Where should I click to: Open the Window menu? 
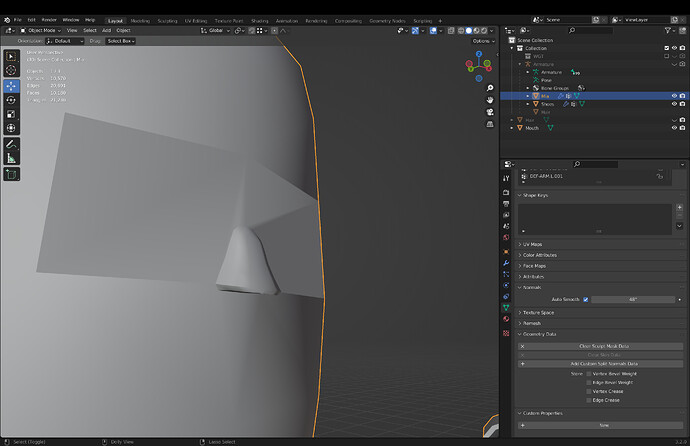71,20
